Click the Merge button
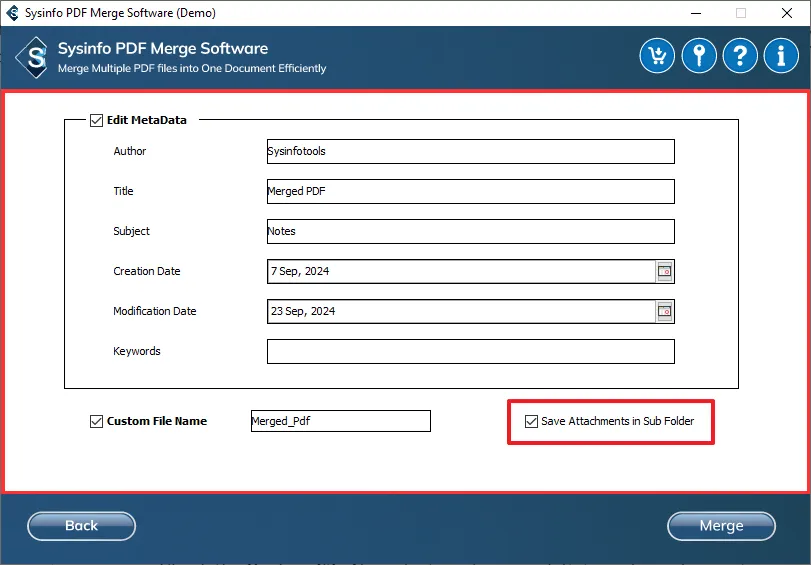Image resolution: width=811 pixels, height=565 pixels. [x=722, y=526]
